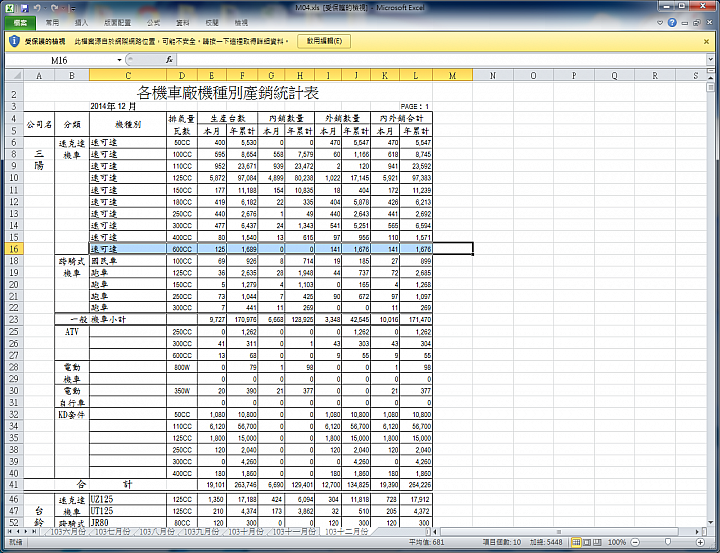720x553 pixels.
Task: Open the Customize Quick Access Toolbar arrow
Action: (73, 8)
